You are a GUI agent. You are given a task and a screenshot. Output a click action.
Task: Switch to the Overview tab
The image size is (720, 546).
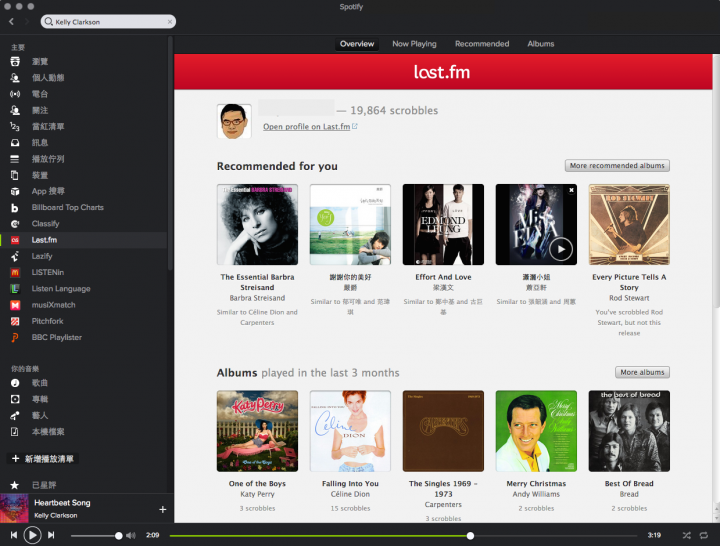357,44
